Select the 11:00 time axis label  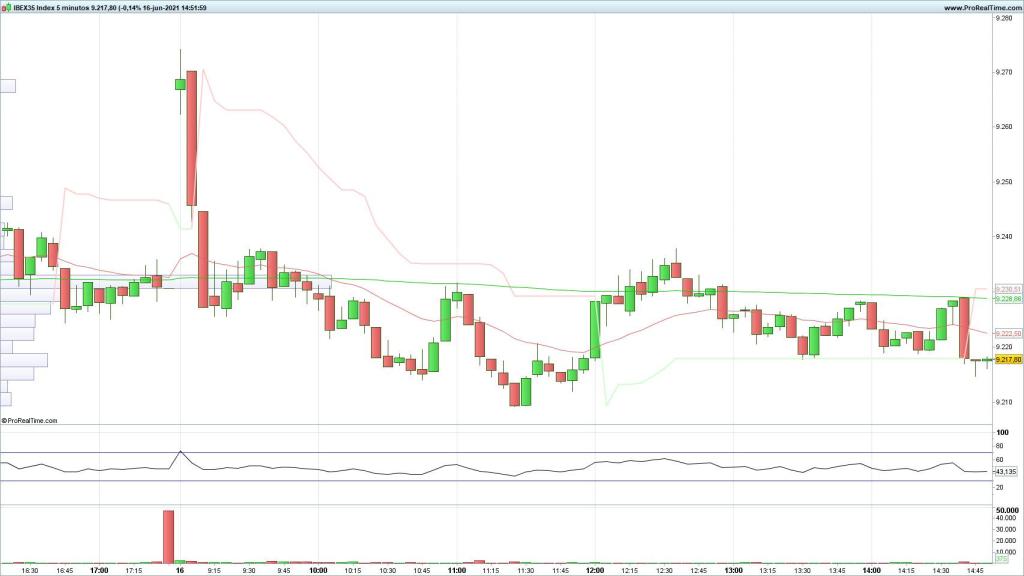(x=457, y=570)
